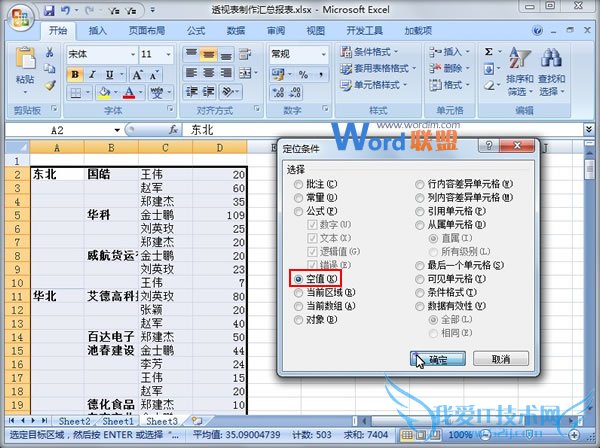Click the AutoSum sigma icon
This screenshot has width=600, height=448.
click(488, 52)
